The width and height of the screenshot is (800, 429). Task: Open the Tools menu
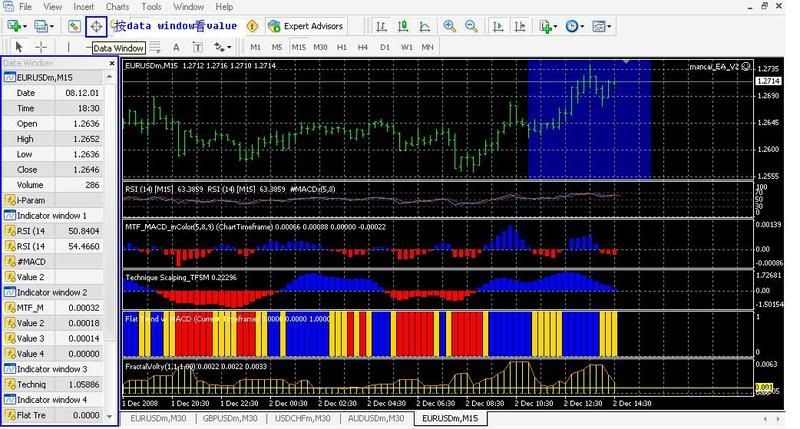point(151,7)
